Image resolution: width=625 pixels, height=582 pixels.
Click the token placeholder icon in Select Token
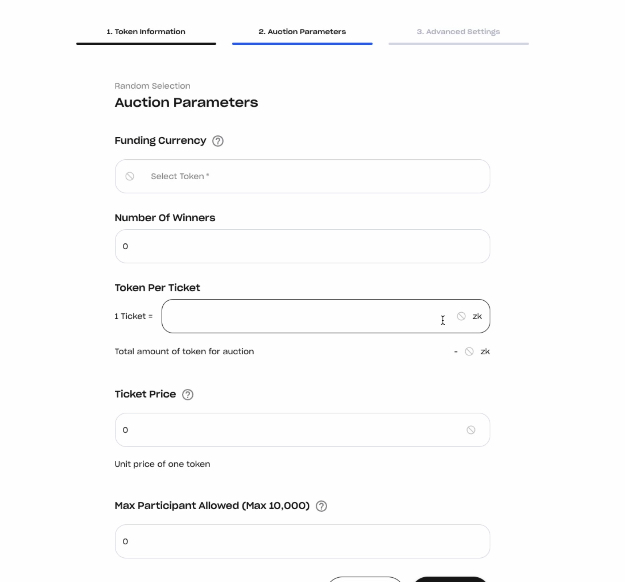tap(130, 176)
